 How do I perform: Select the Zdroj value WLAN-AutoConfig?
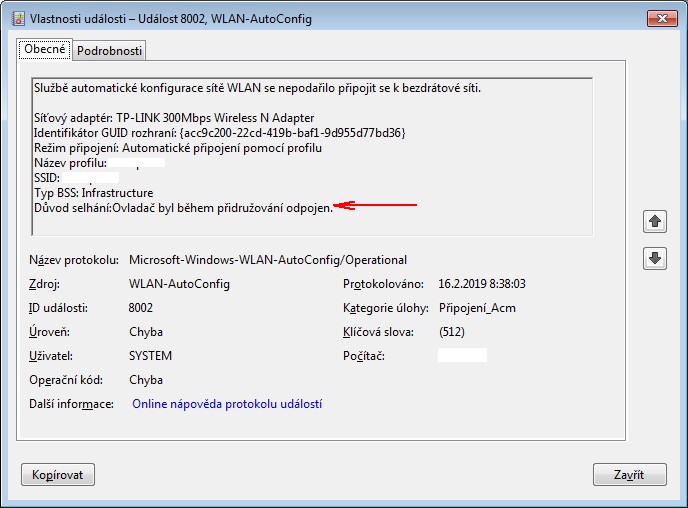(x=179, y=284)
